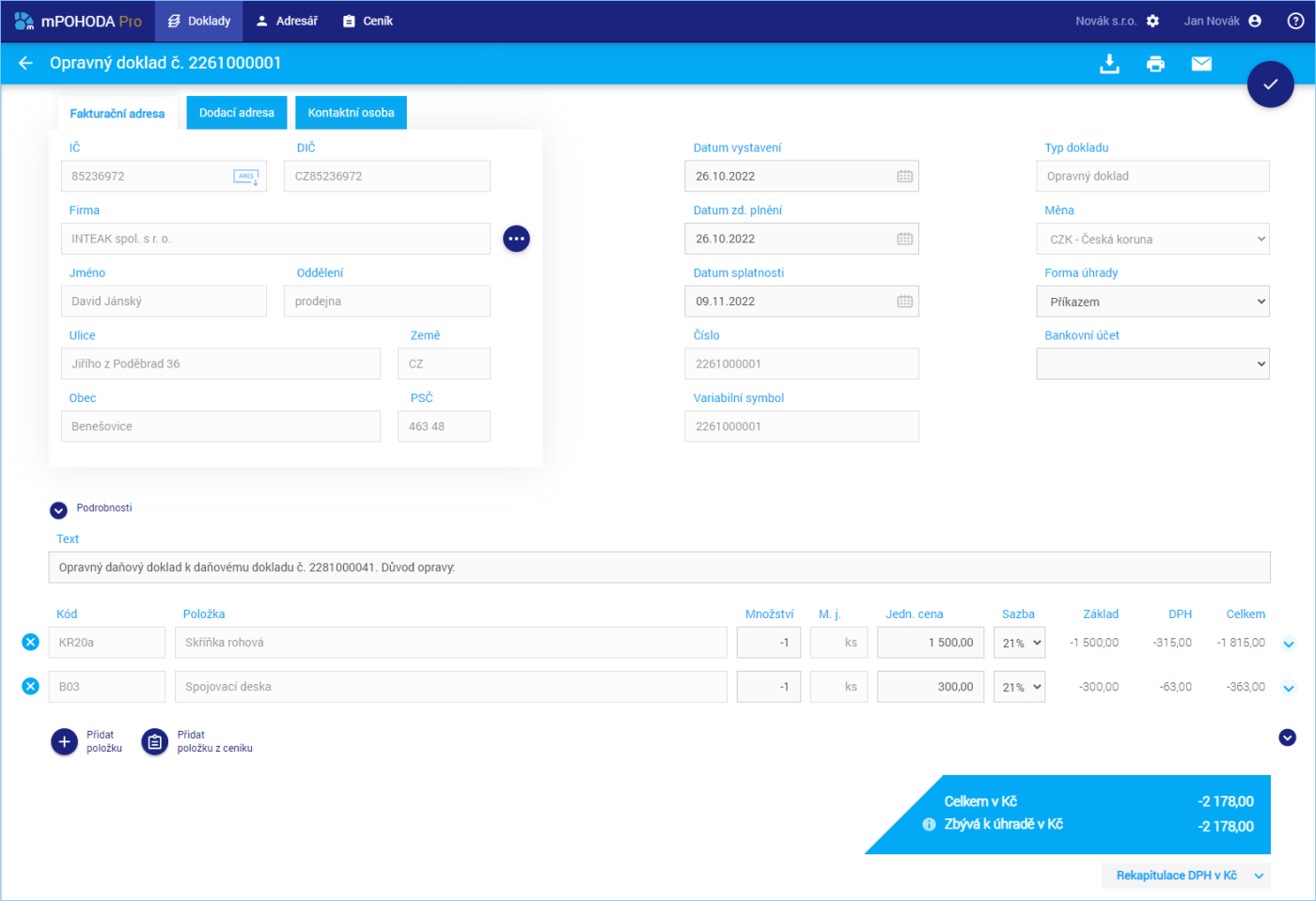
Task: Click the Kód field KR20a
Action: (106, 643)
